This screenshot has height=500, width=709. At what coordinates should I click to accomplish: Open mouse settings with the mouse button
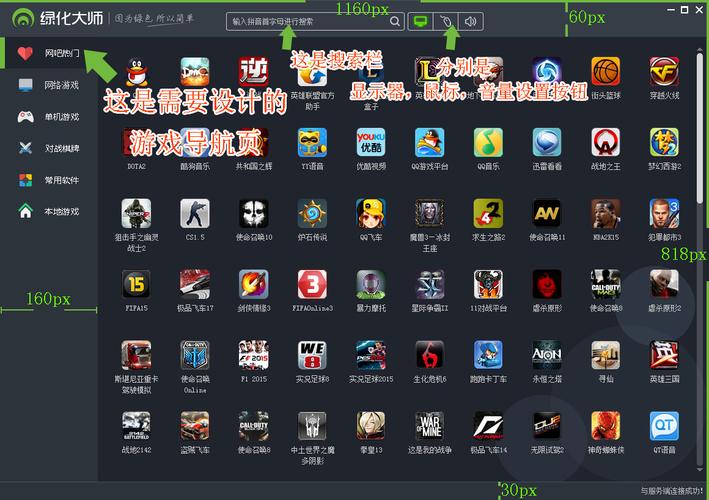446,21
